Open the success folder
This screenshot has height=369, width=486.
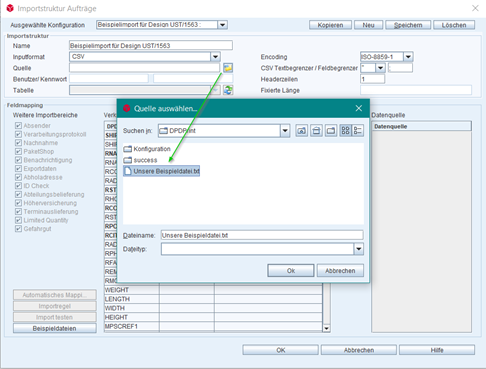140,160
